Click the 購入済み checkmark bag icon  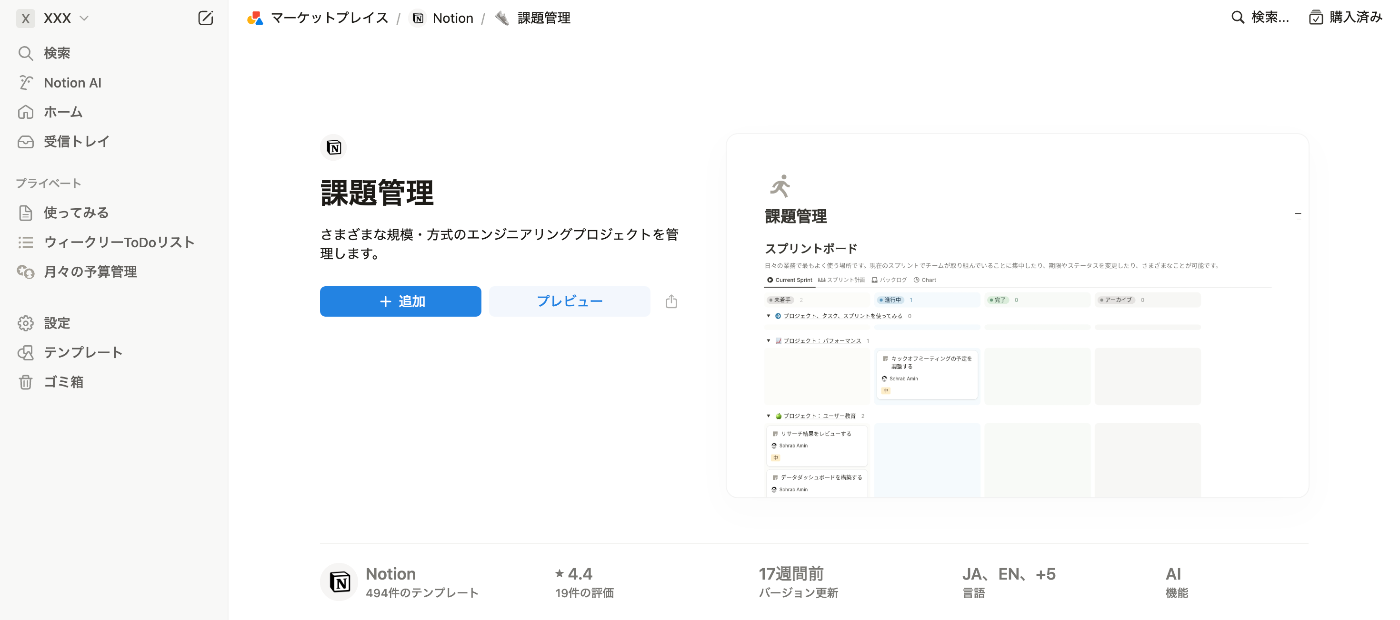point(1316,17)
